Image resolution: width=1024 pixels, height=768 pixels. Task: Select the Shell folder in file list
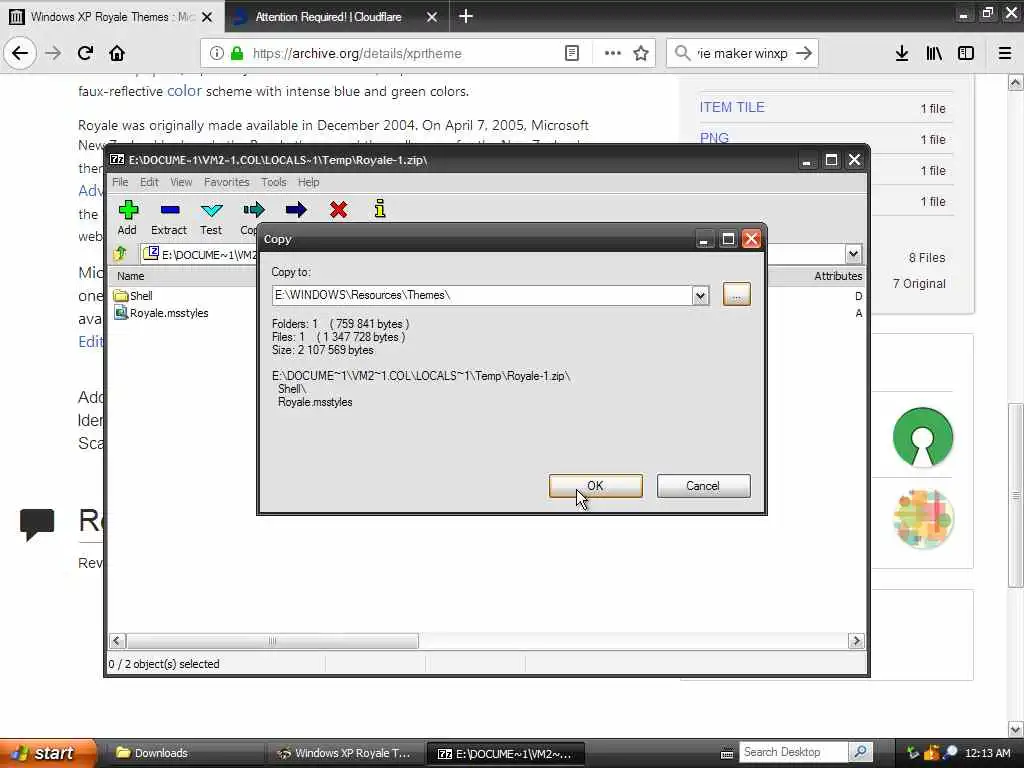pyautogui.click(x=133, y=296)
